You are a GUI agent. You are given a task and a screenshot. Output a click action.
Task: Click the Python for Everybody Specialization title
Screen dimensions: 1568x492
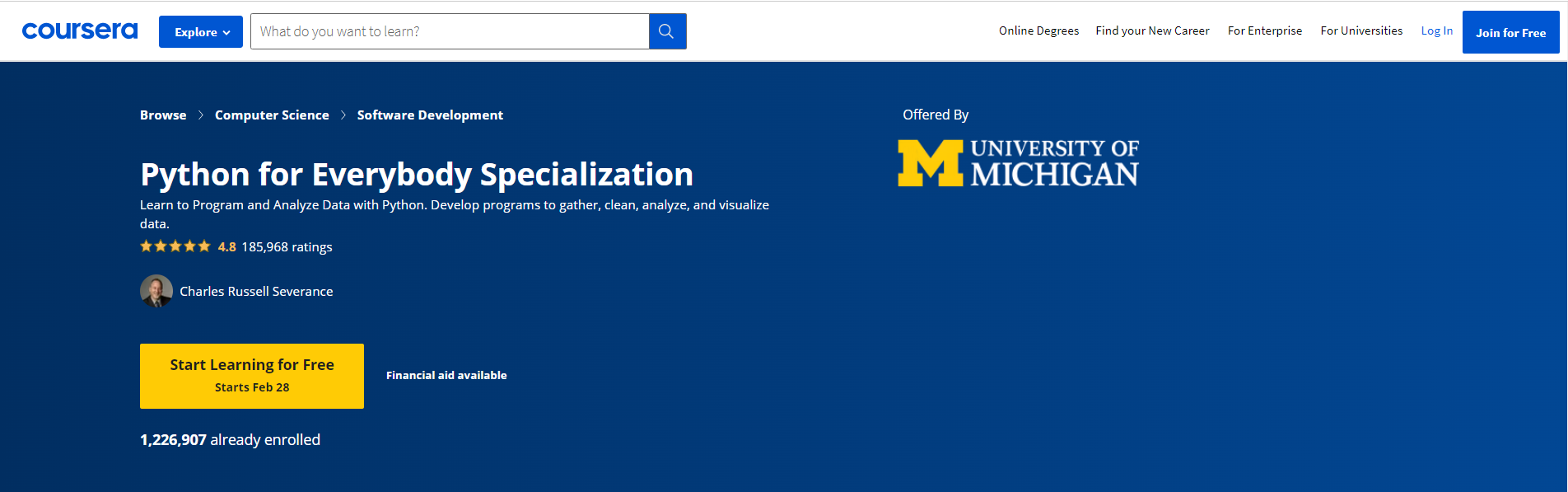417,175
